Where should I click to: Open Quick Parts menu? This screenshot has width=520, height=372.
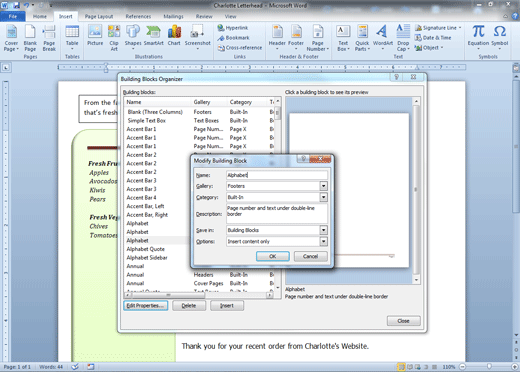pos(362,38)
